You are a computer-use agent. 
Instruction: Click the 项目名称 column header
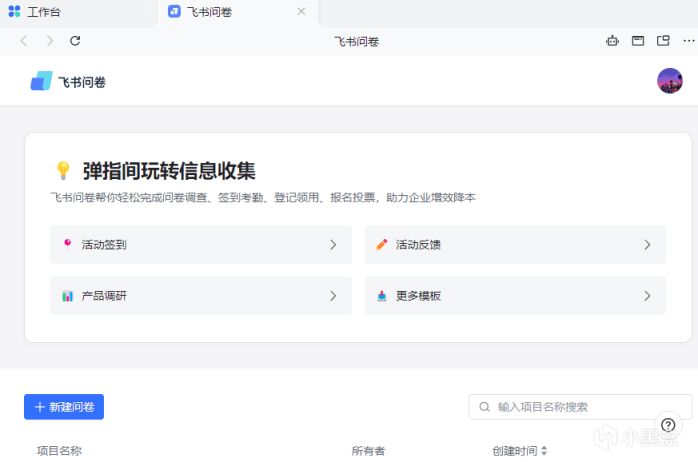59,451
